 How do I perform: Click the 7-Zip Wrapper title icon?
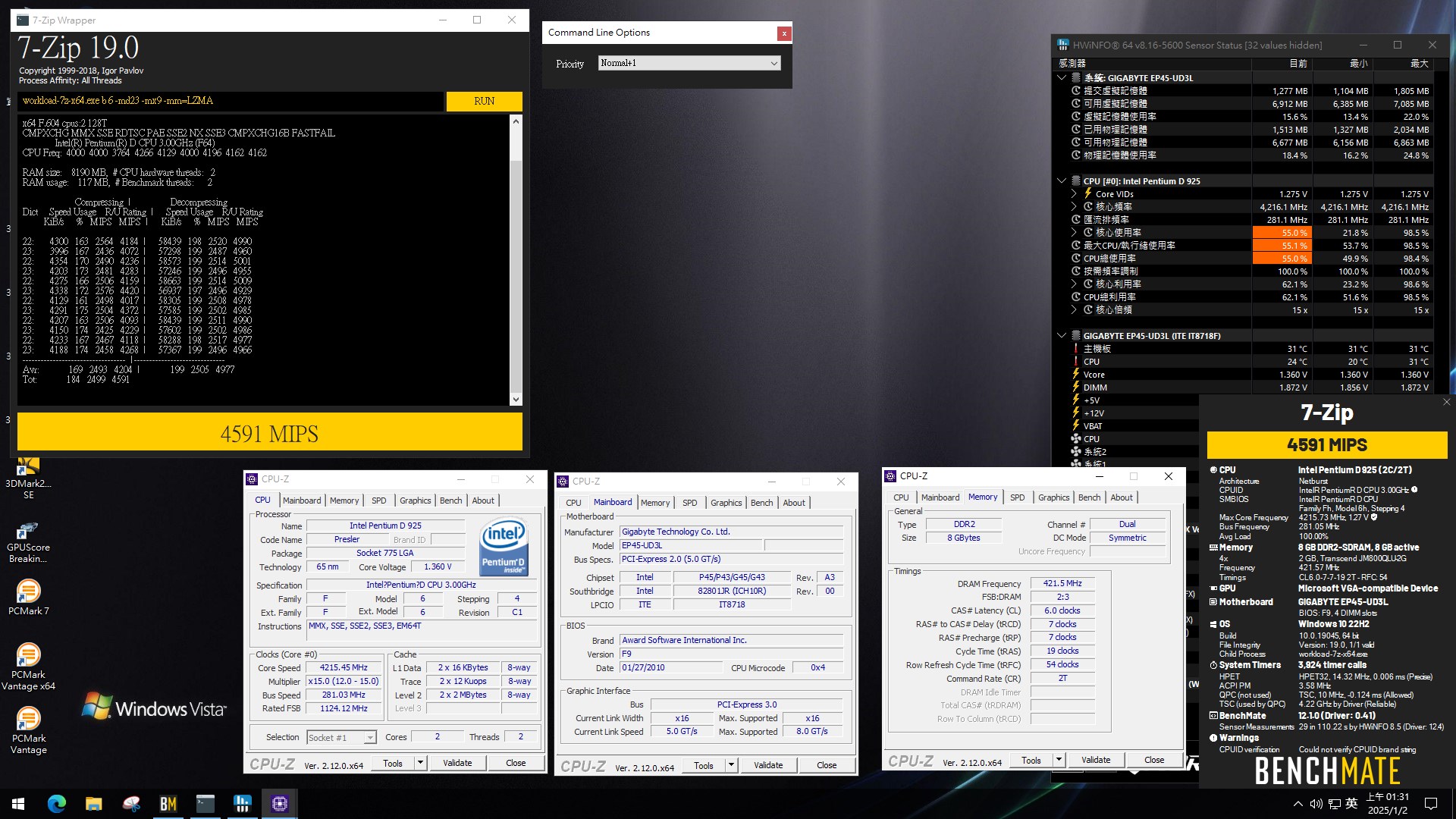23,20
